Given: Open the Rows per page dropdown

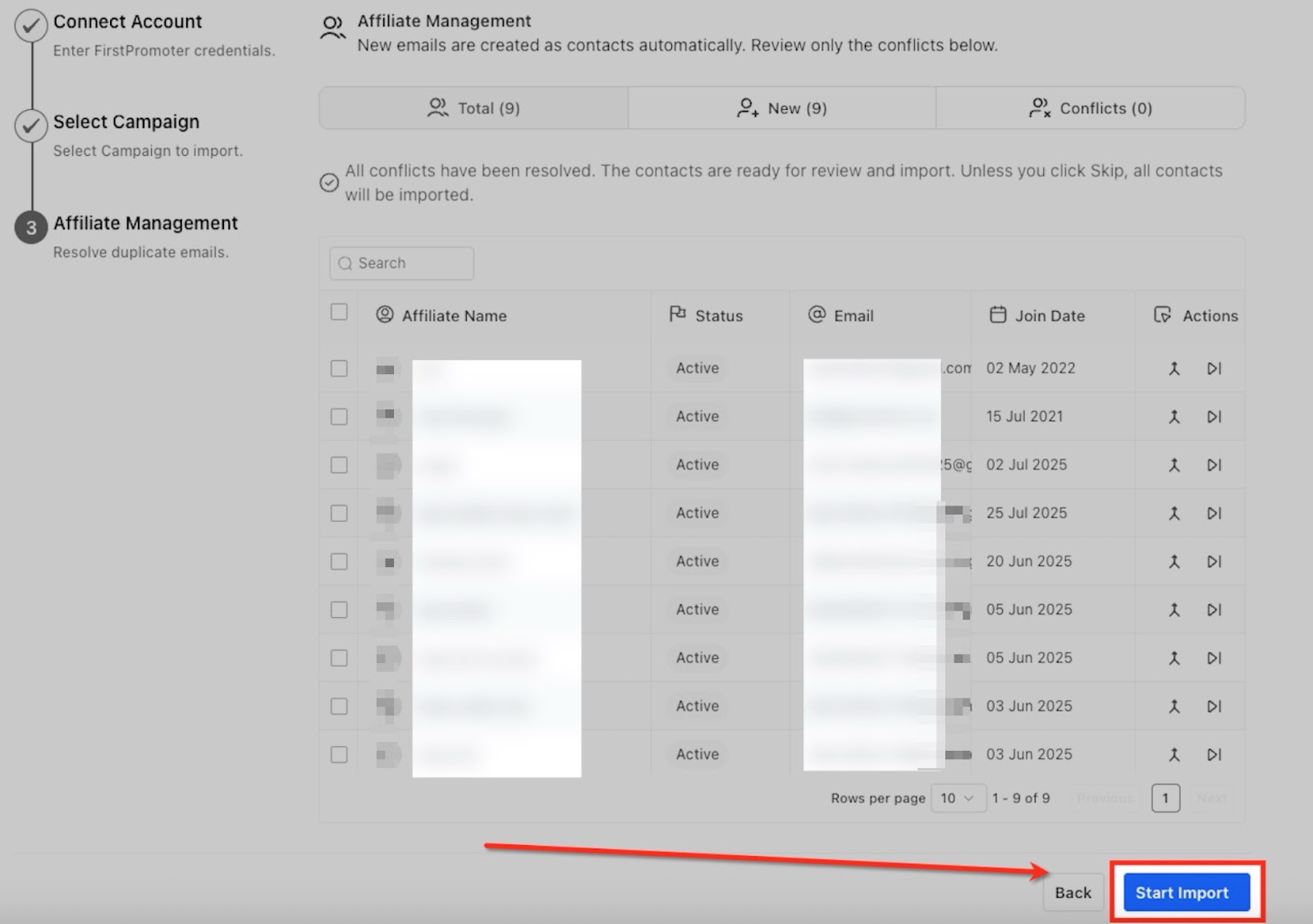Looking at the screenshot, I should (957, 798).
